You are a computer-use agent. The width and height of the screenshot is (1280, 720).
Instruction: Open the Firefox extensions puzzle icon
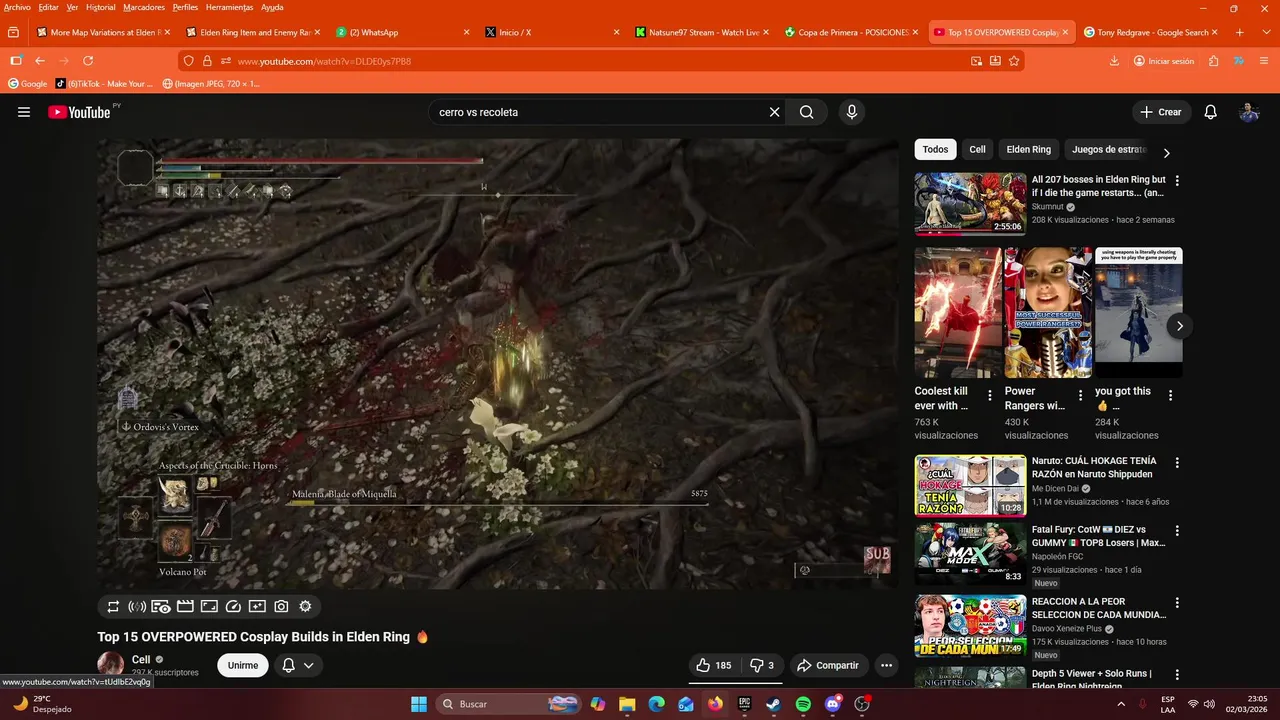click(x=1213, y=61)
